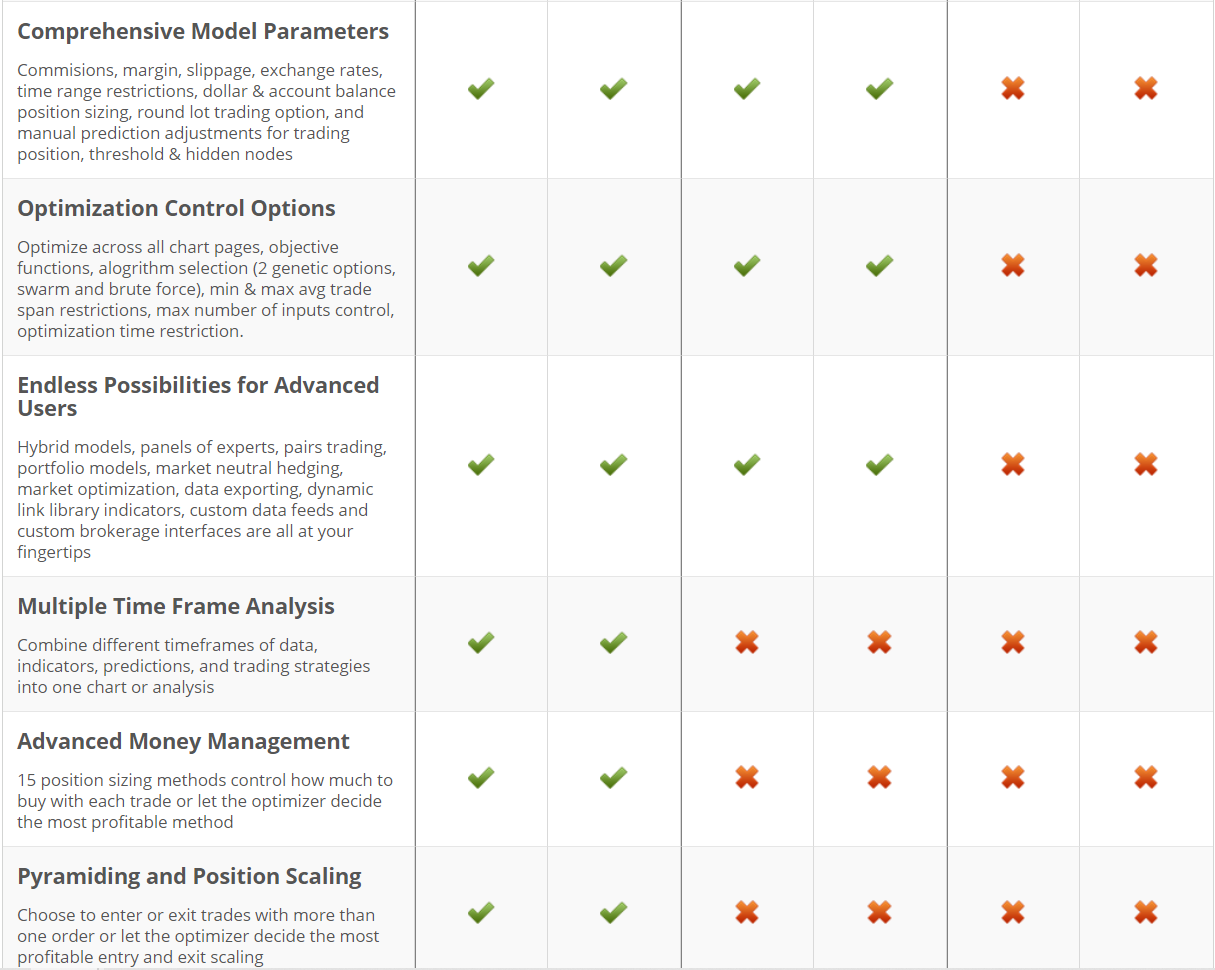
Task: Click the fifth-column red cross for Optimization Control Options
Action: [x=1013, y=266]
